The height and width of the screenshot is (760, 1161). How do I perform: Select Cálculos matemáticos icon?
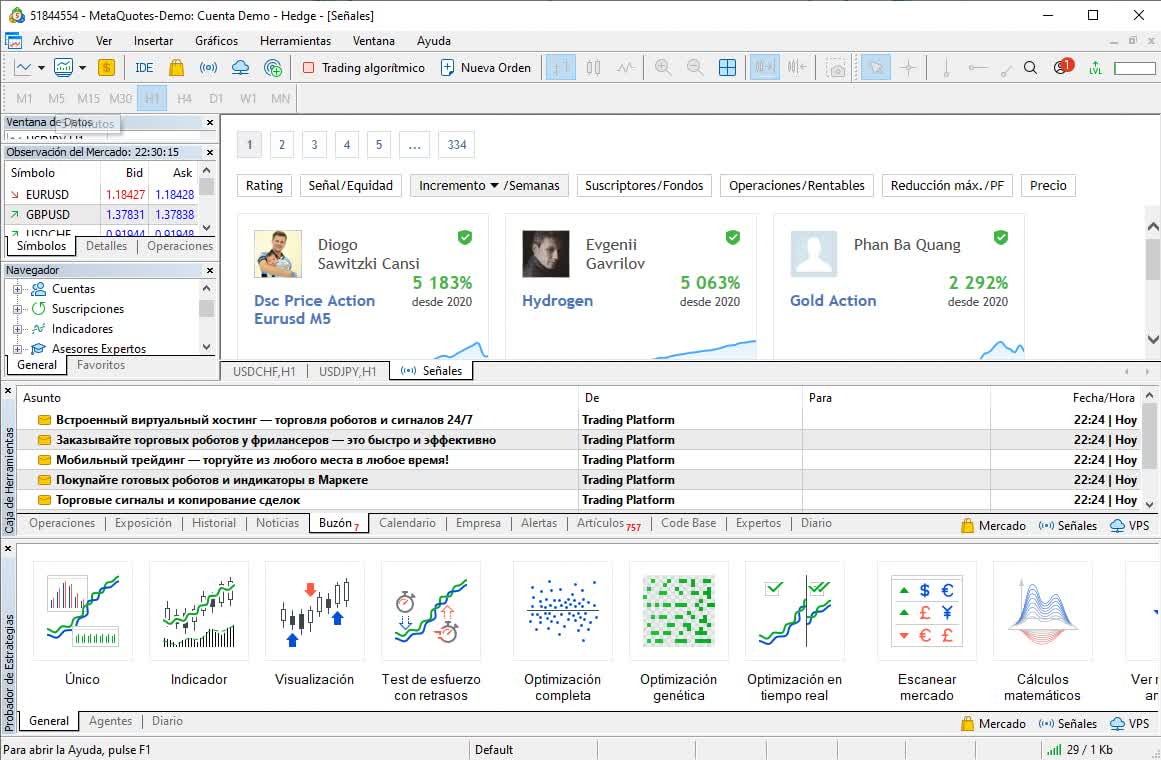1042,611
